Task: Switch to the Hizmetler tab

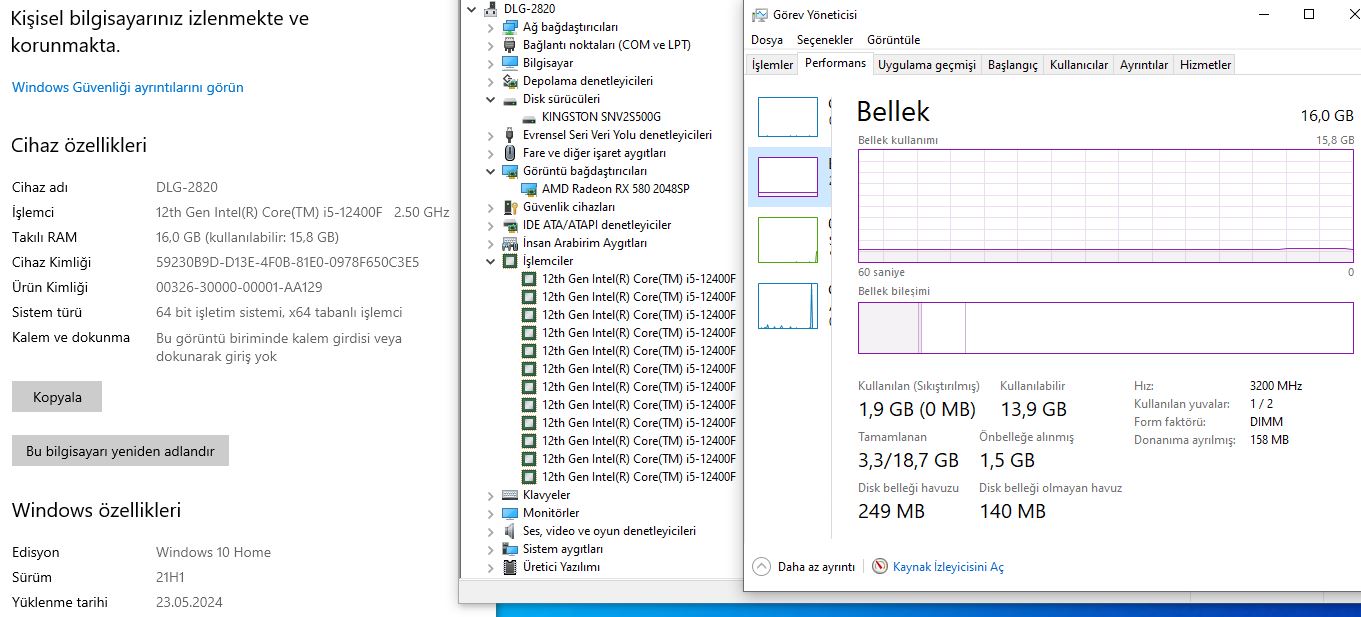Action: click(1206, 65)
